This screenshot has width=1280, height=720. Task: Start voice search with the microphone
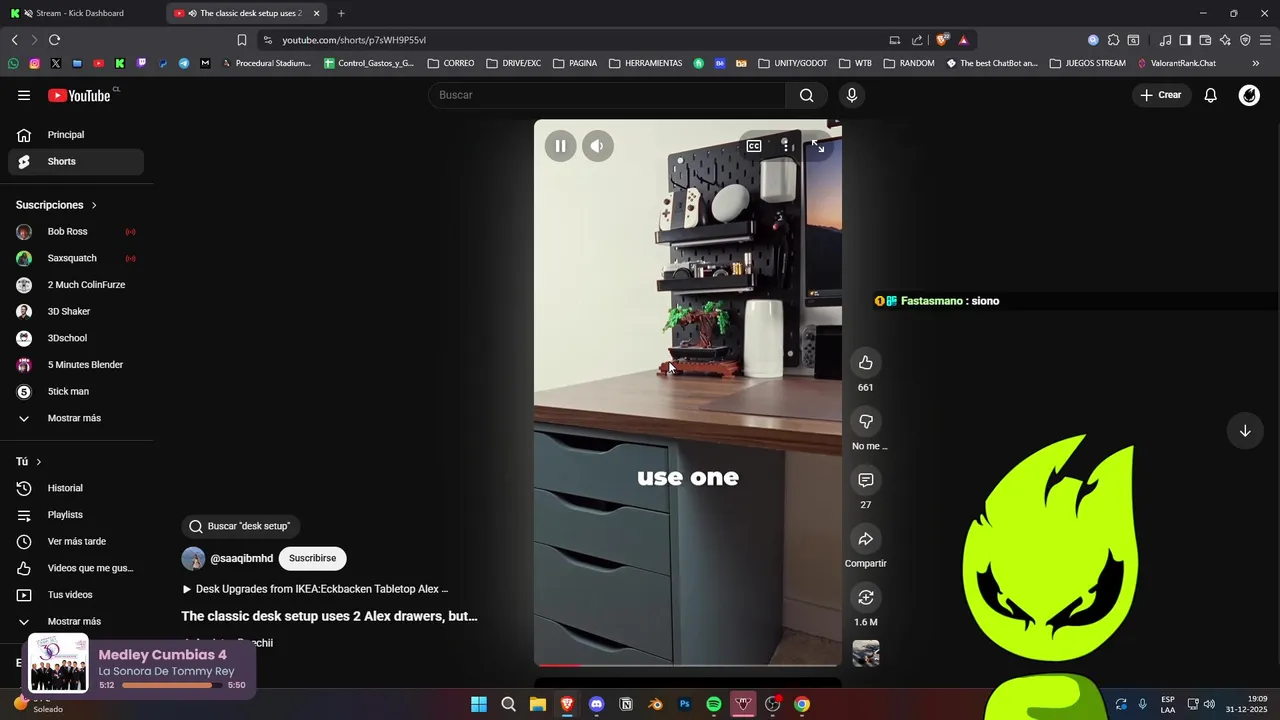tap(851, 95)
